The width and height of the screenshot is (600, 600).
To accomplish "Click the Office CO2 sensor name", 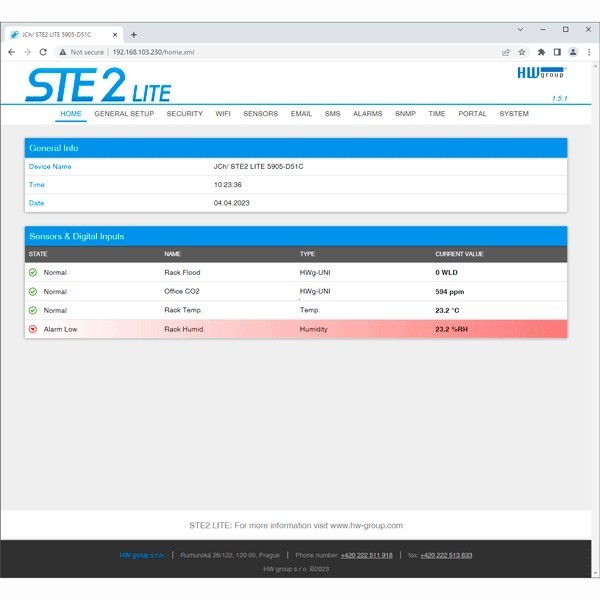I will 182,291.
